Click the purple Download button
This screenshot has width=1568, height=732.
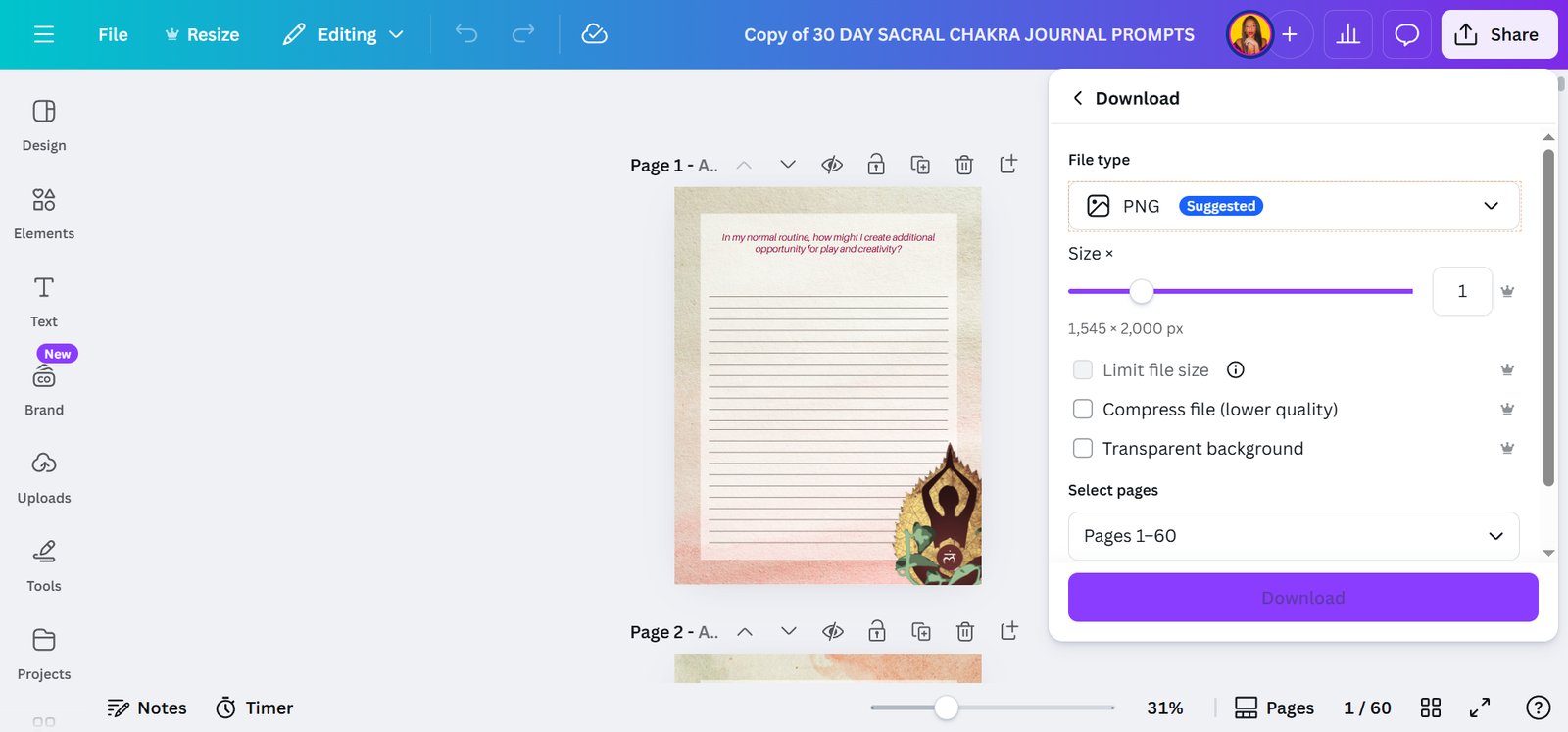[1303, 598]
